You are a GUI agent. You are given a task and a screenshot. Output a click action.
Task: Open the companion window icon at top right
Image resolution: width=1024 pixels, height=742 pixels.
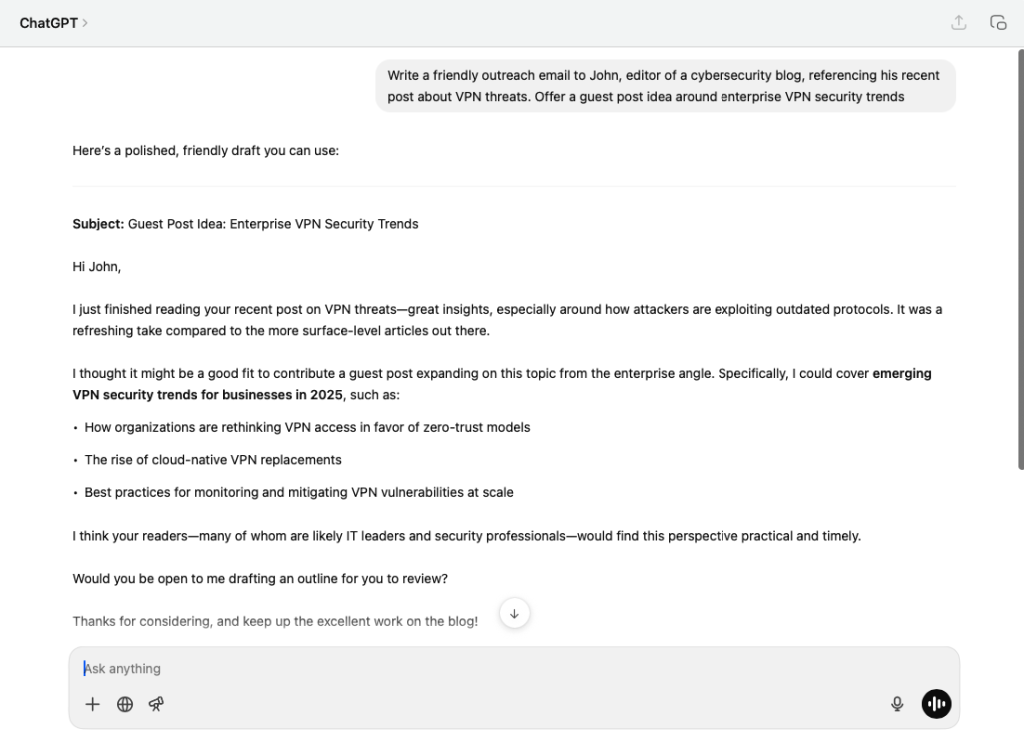click(x=997, y=23)
